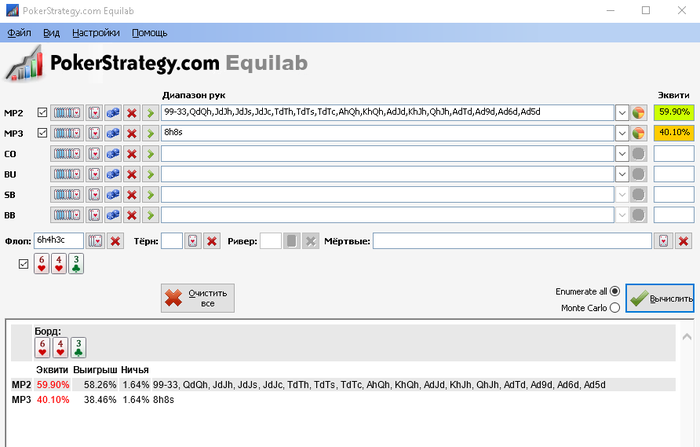Open hand range selector for SB
The image size is (700, 447).
point(67,195)
